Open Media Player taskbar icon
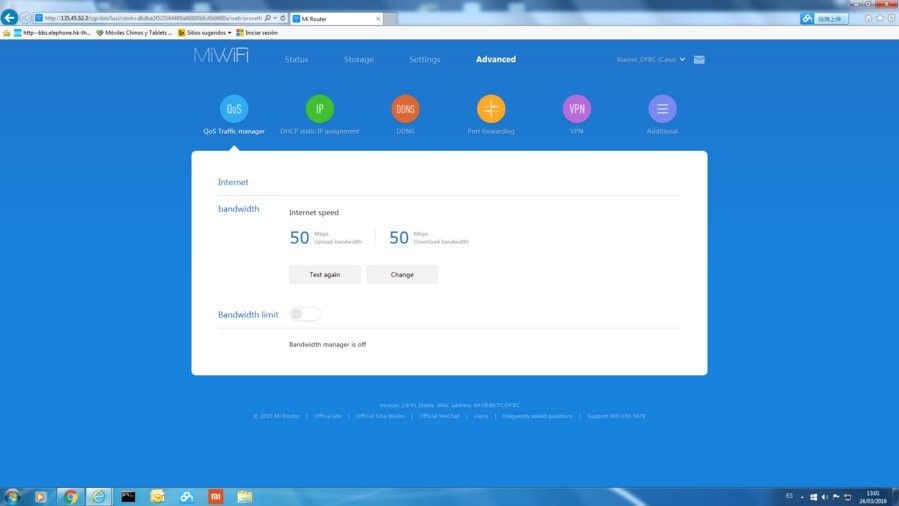Viewport: 899px width, 506px height. pos(40,496)
